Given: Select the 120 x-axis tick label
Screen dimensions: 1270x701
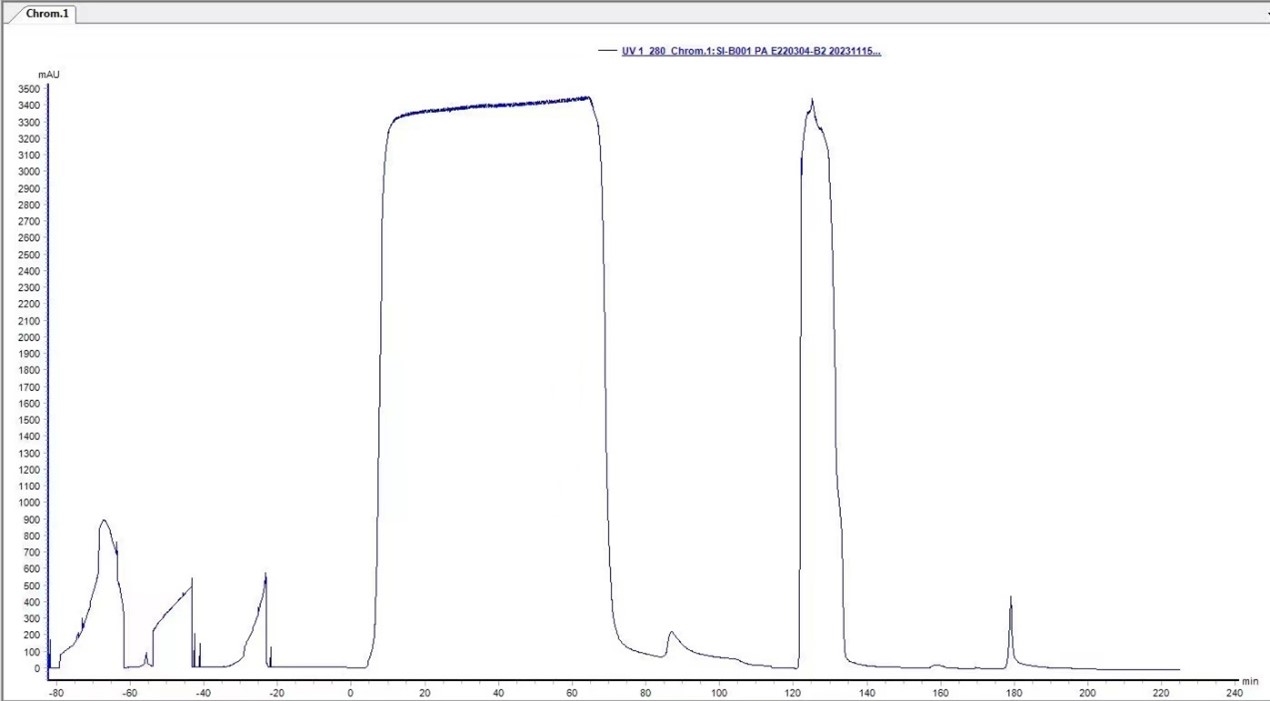Looking at the screenshot, I should (793, 692).
